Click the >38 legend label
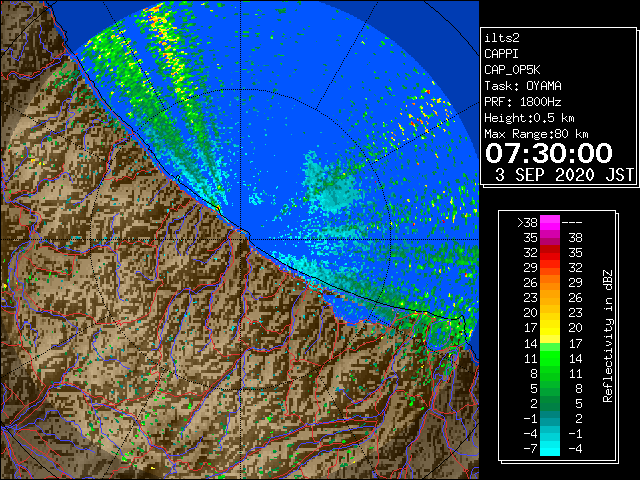Screen dimensions: 640x480 527,223
